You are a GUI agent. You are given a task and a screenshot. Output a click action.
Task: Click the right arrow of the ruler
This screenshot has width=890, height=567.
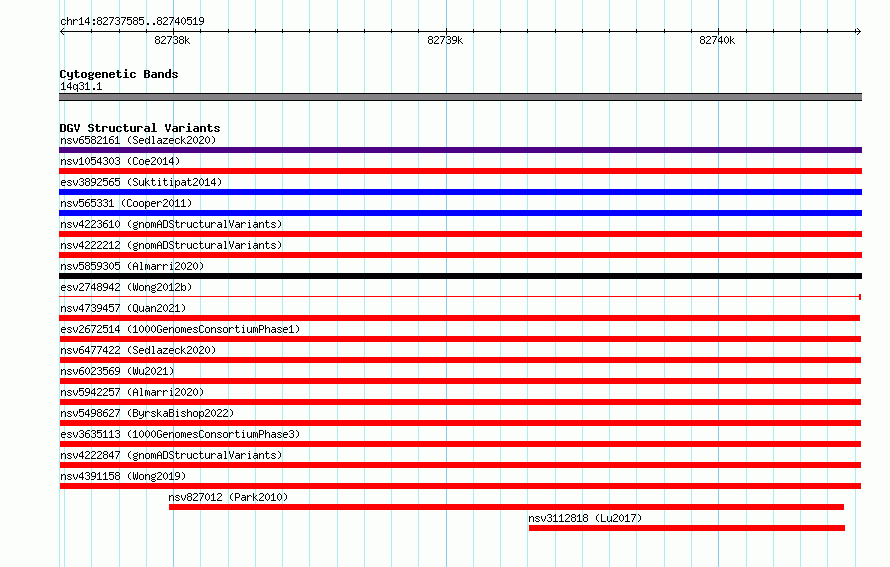(858, 31)
